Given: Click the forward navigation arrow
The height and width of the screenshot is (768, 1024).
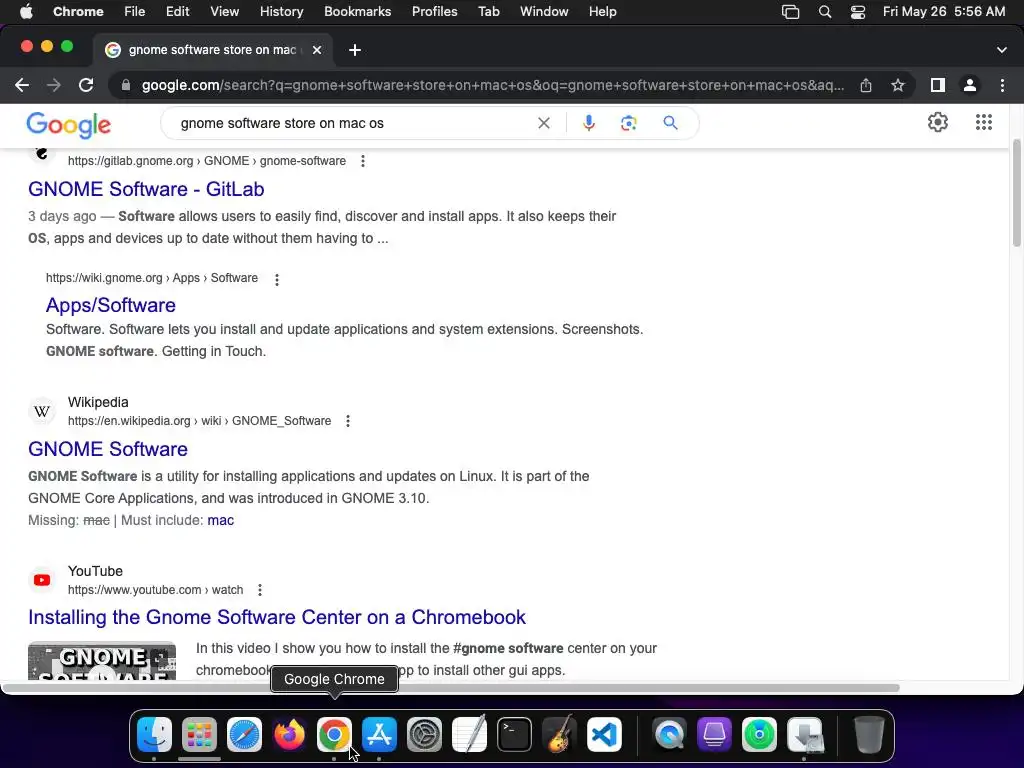Looking at the screenshot, I should [54, 85].
